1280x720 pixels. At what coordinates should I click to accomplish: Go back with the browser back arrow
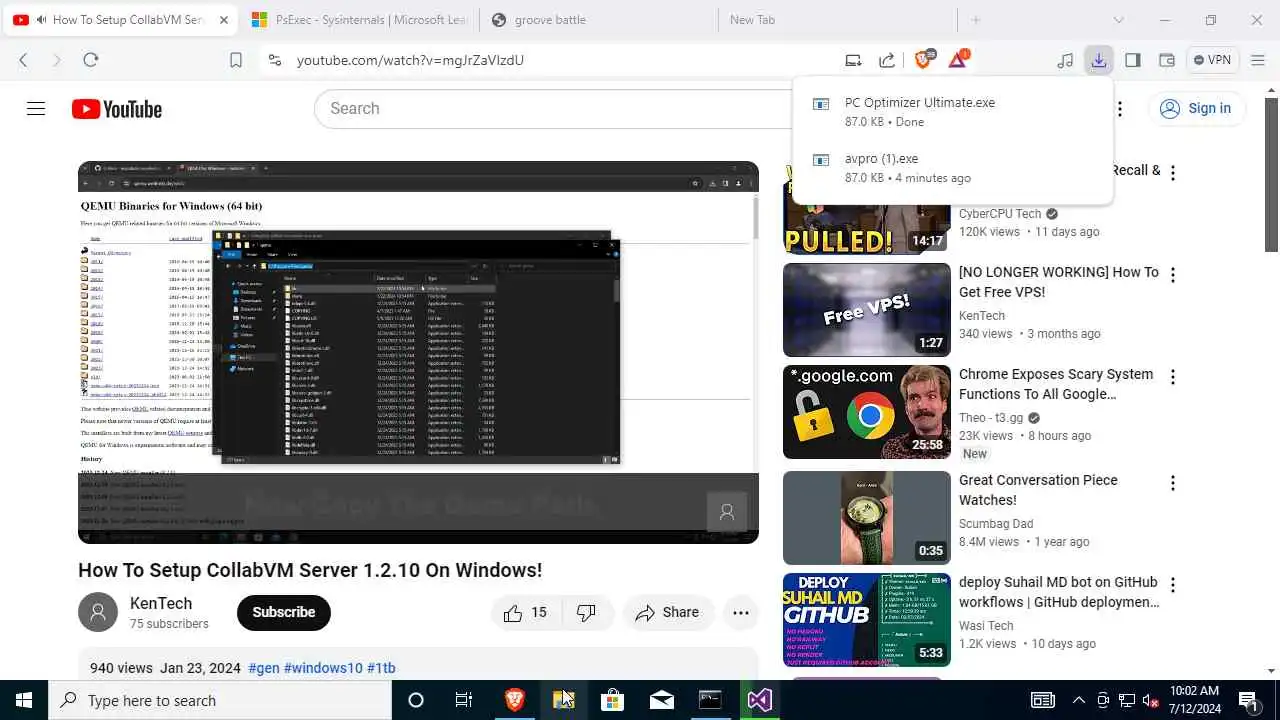[23, 60]
